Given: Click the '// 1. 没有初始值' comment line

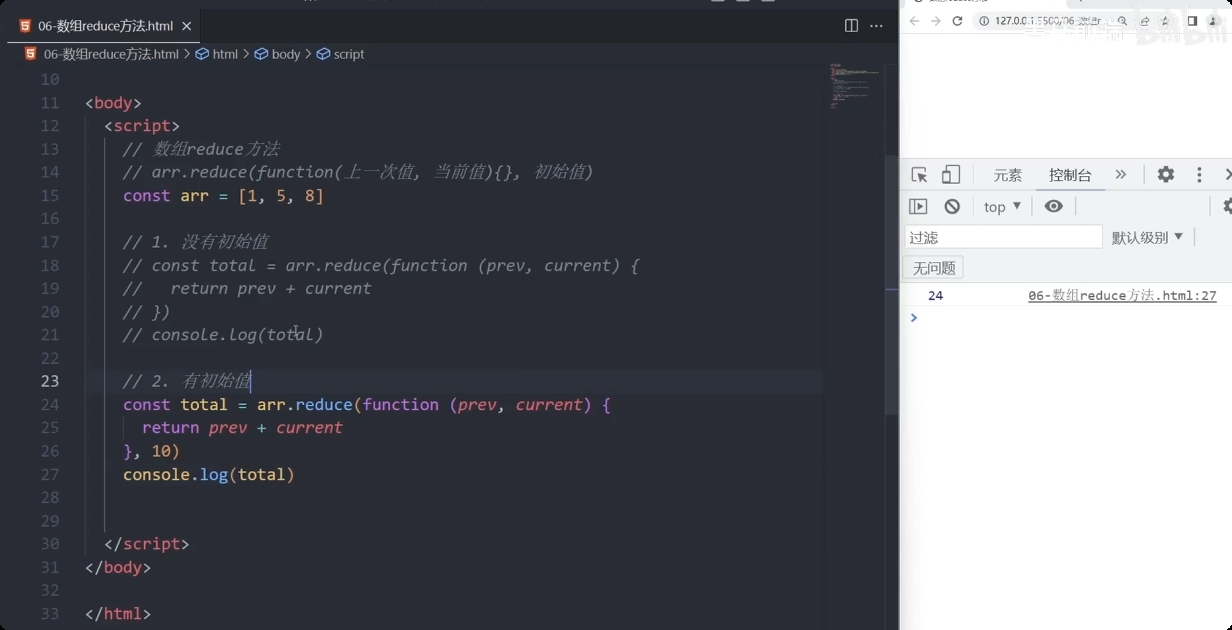Looking at the screenshot, I should point(195,242).
